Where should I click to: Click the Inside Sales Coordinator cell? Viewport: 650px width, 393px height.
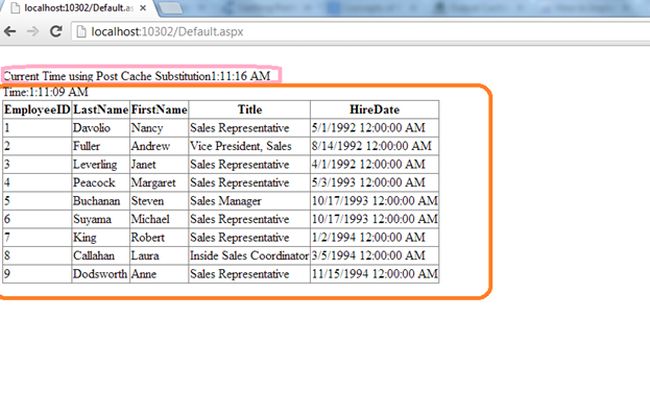(x=250, y=255)
